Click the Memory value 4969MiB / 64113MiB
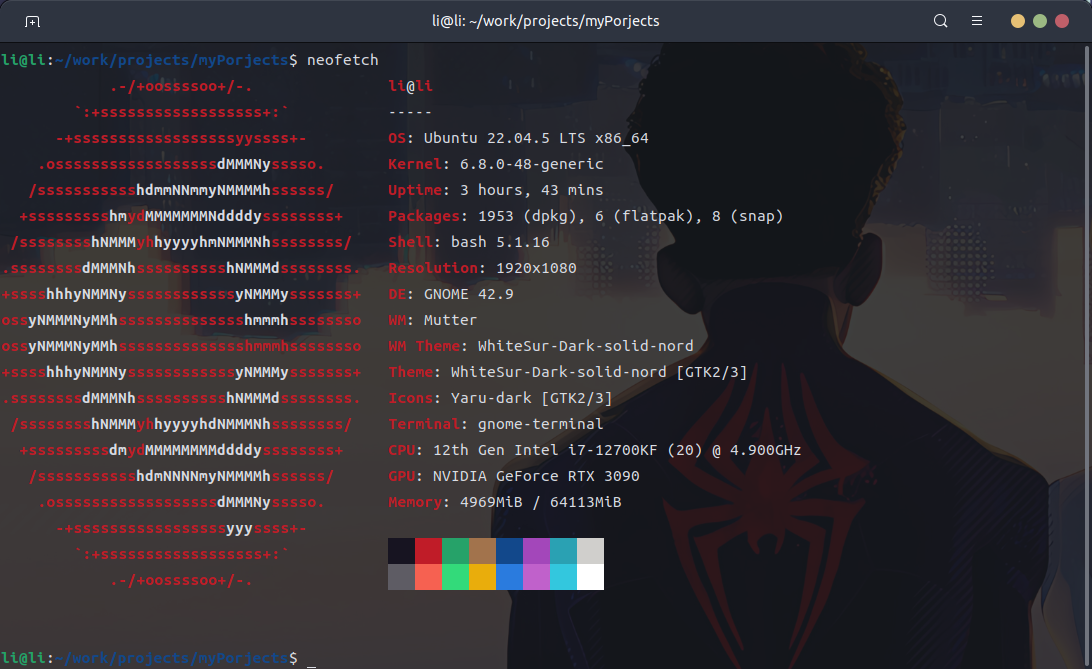Viewport: 1092px width, 669px height. point(540,502)
